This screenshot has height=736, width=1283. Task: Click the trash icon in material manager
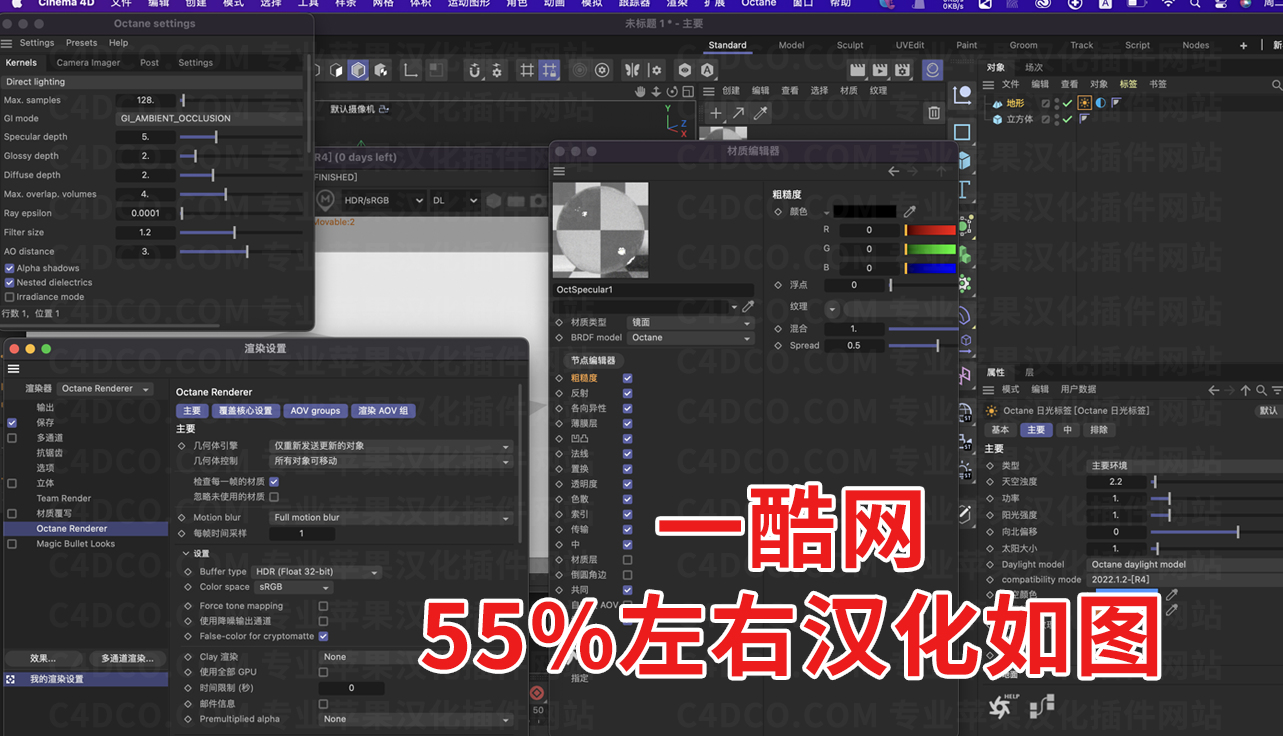(934, 113)
